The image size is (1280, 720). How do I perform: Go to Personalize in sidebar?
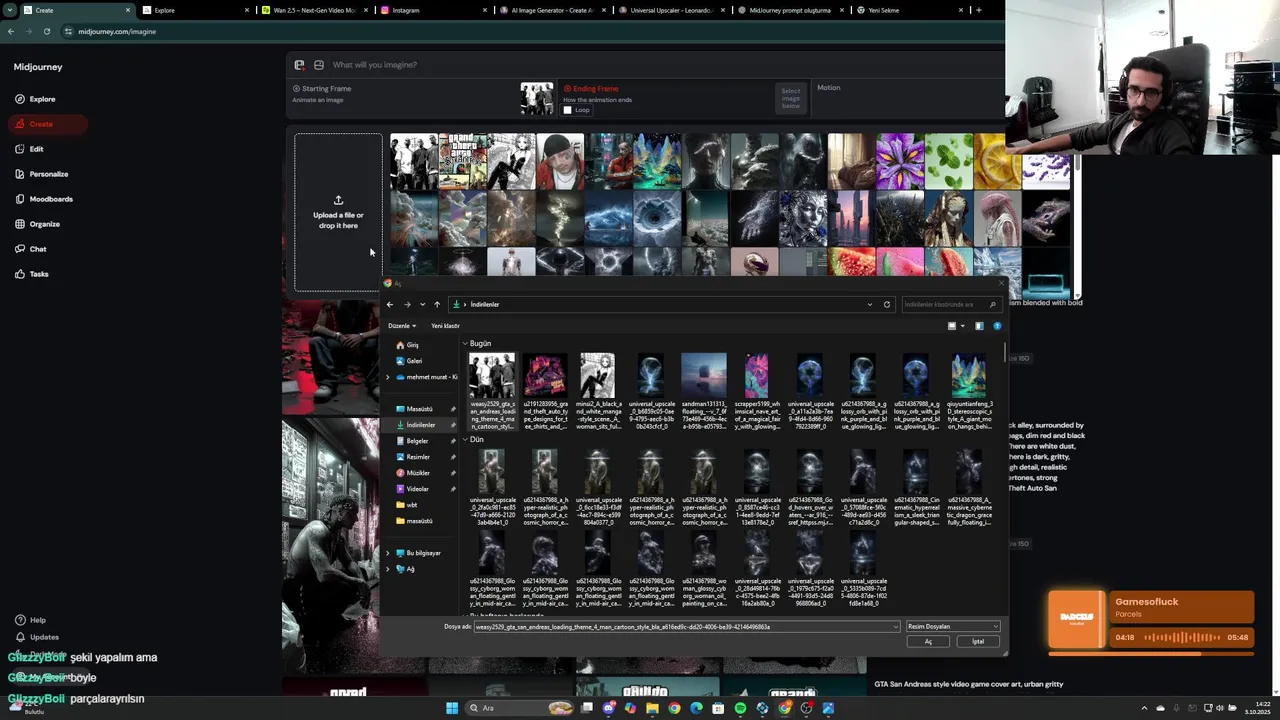42,174
